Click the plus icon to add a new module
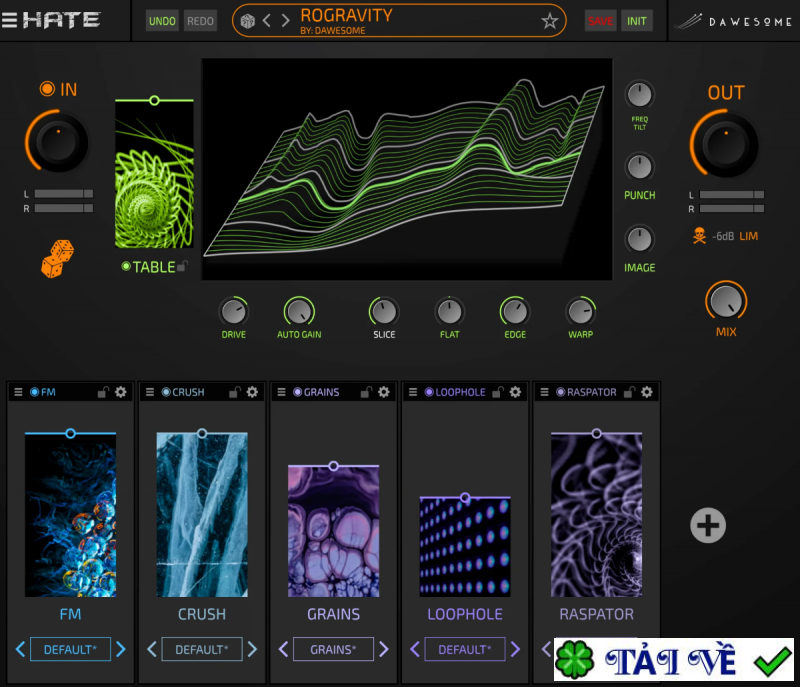Viewport: 800px width, 687px height. coord(707,524)
